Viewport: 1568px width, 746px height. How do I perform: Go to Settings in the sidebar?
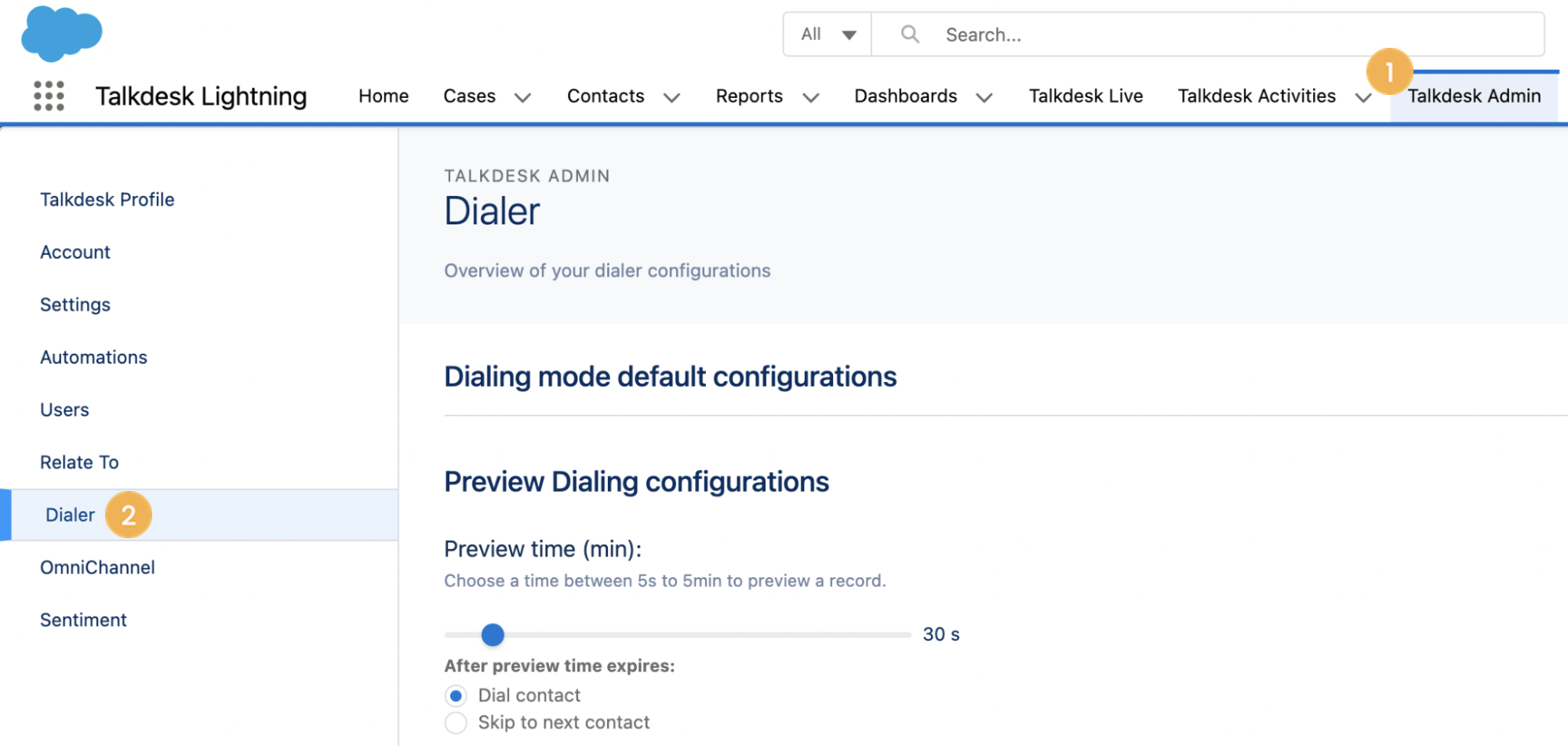pos(75,304)
